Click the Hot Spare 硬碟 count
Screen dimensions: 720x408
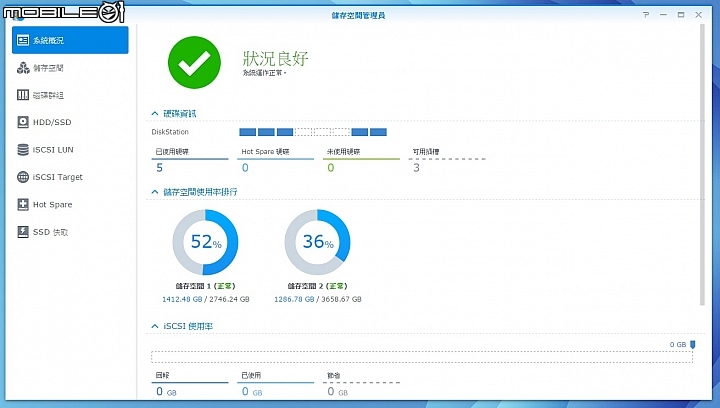pos(245,168)
